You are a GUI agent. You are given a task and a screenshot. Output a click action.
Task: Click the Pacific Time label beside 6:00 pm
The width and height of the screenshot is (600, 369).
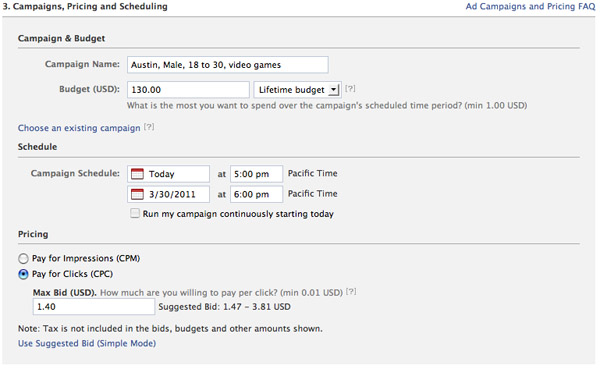pyautogui.click(x=313, y=193)
